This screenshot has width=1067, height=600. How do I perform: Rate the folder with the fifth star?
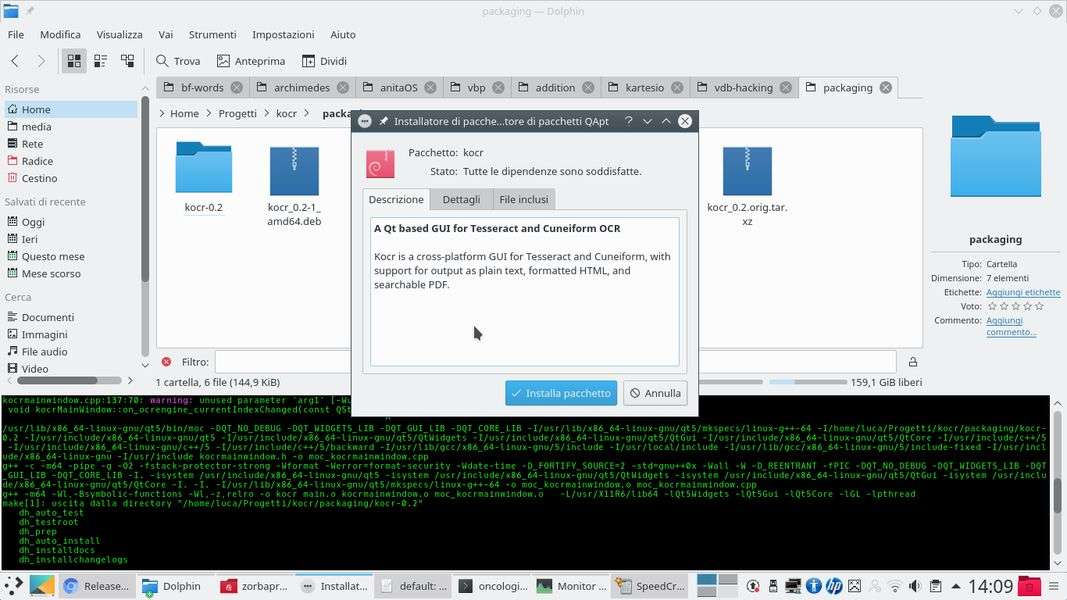(1039, 307)
